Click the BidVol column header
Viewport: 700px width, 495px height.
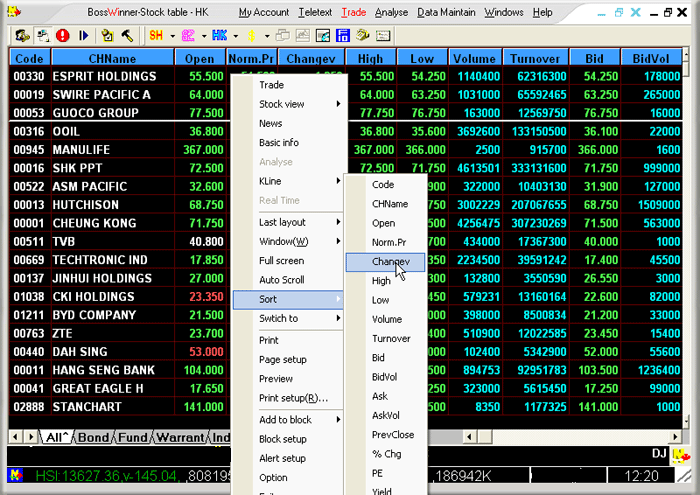[x=651, y=58]
